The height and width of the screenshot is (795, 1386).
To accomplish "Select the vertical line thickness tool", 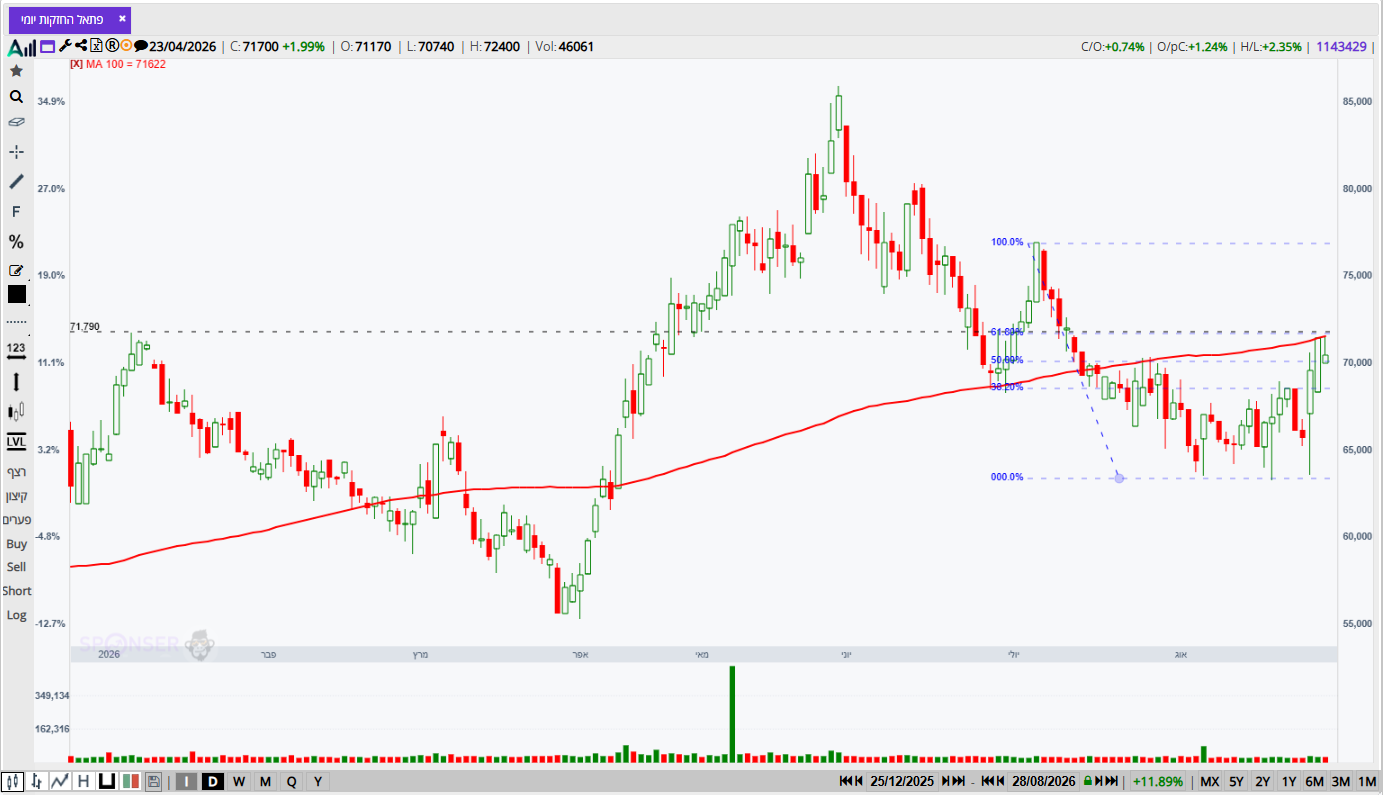I will coord(16,381).
